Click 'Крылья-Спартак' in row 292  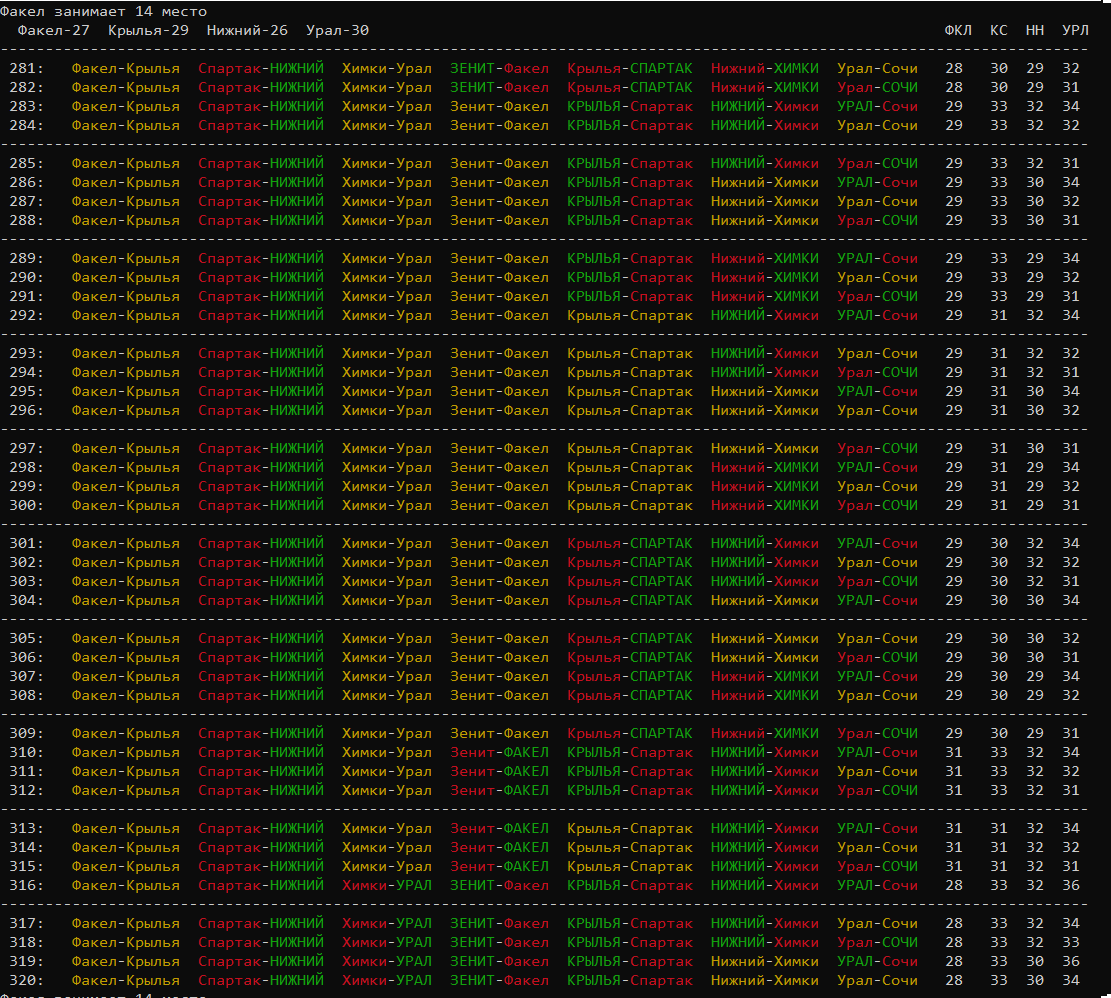pyautogui.click(x=630, y=316)
